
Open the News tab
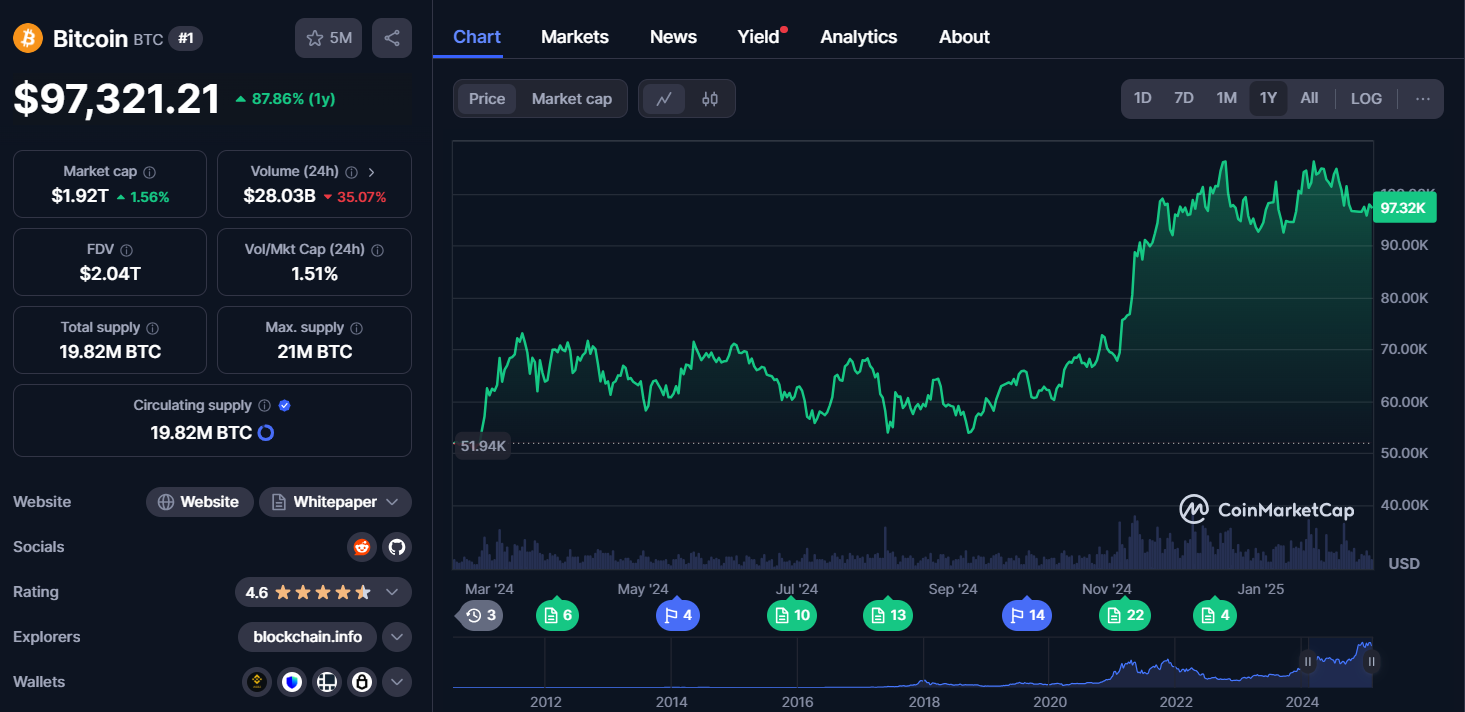click(673, 37)
